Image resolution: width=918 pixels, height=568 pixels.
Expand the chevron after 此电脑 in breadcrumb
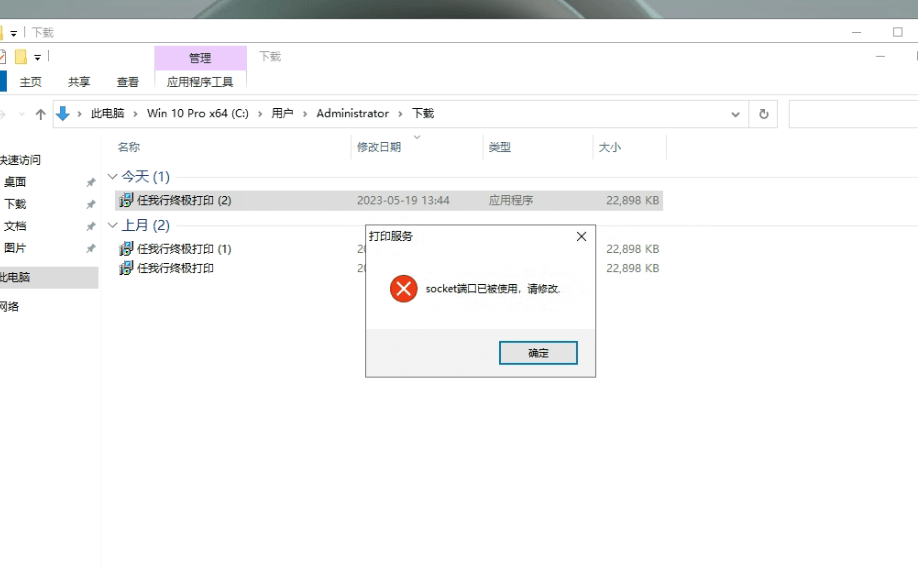[135, 114]
